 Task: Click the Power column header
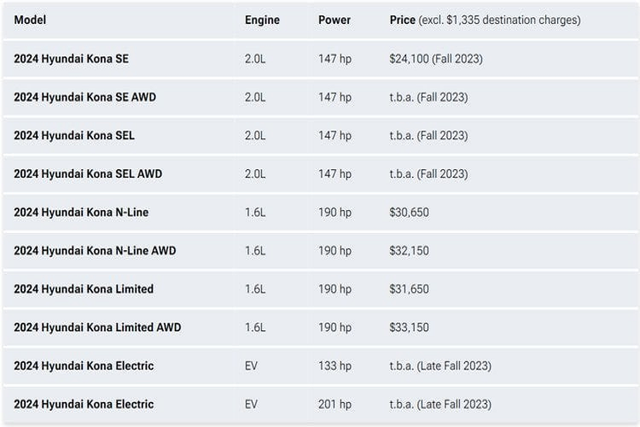click(x=334, y=20)
